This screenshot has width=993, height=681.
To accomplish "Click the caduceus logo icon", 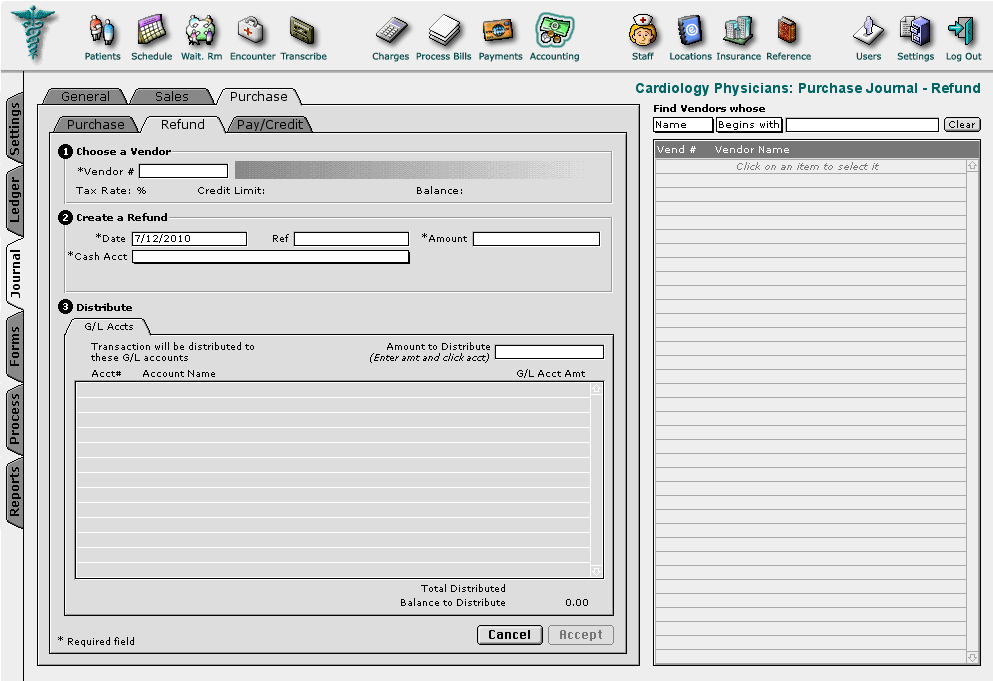I will (33, 33).
